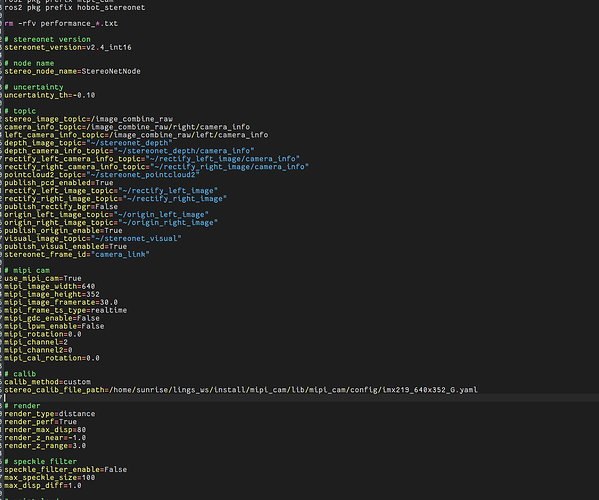This screenshot has height=500, width=599.
Task: Select the '# topic' comment line
Action: (x=20, y=111)
